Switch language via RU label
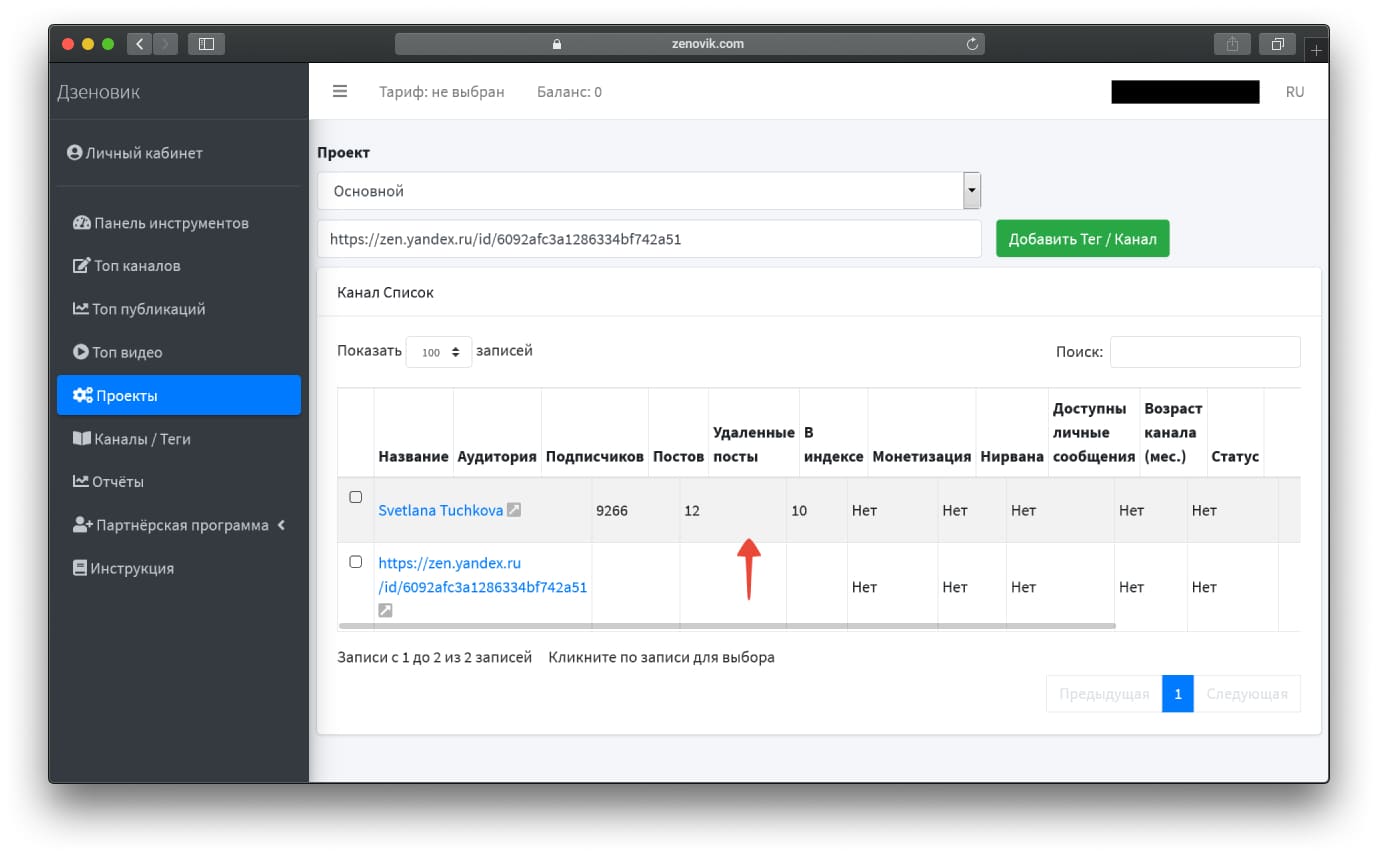The height and width of the screenshot is (856, 1378). 1295,91
